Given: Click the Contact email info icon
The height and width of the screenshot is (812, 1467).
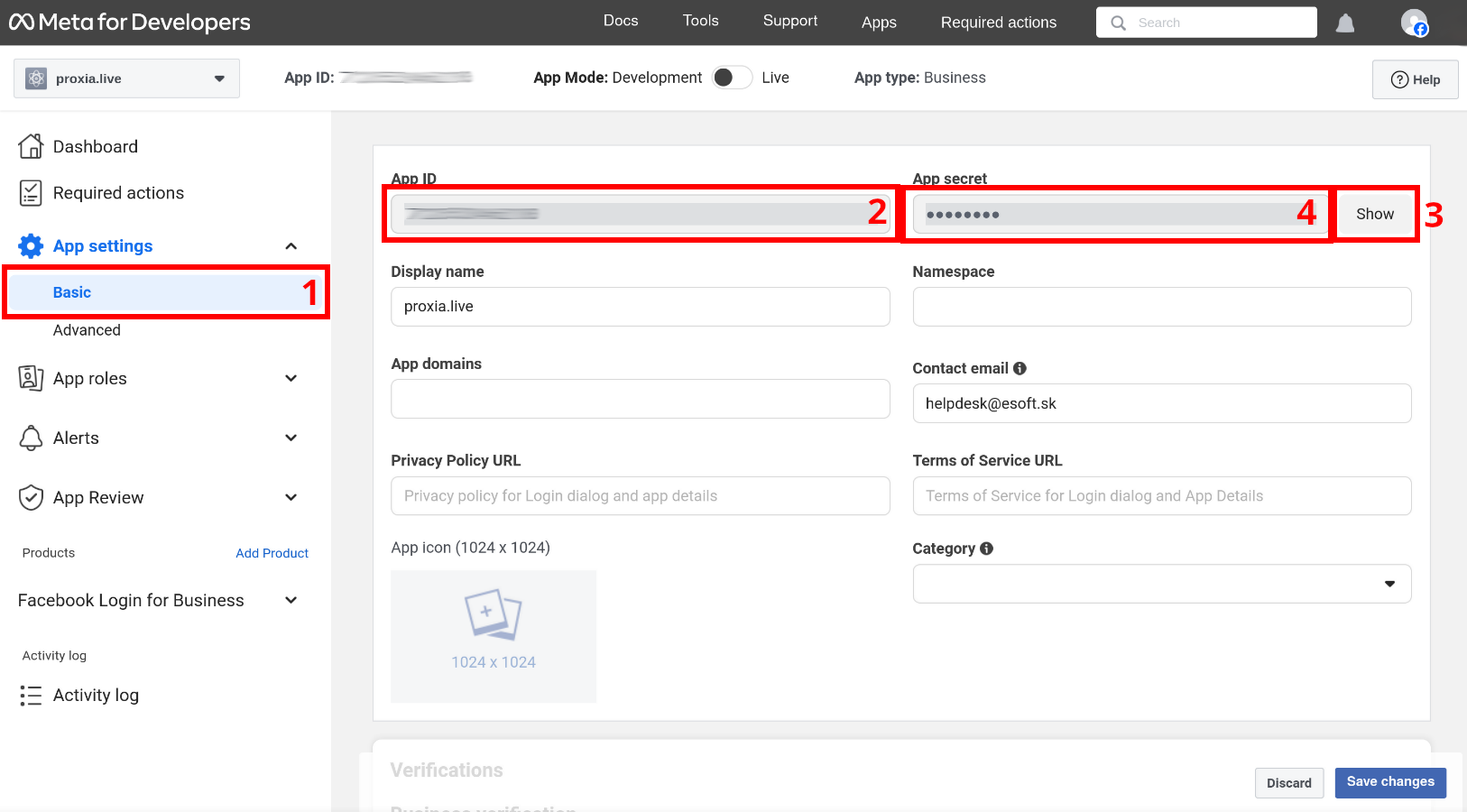Looking at the screenshot, I should (x=1020, y=368).
